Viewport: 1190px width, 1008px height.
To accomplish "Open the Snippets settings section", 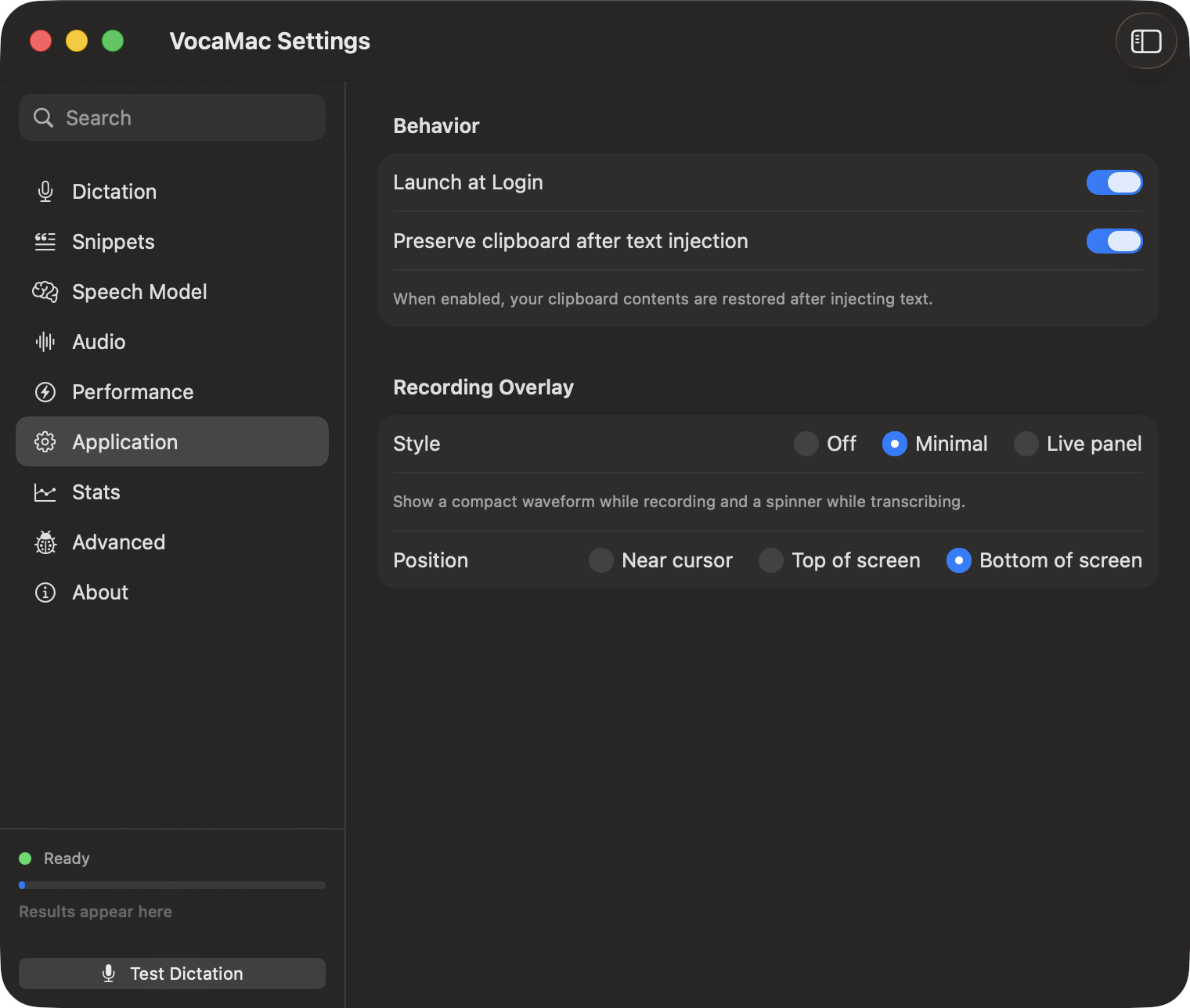I will [x=172, y=242].
